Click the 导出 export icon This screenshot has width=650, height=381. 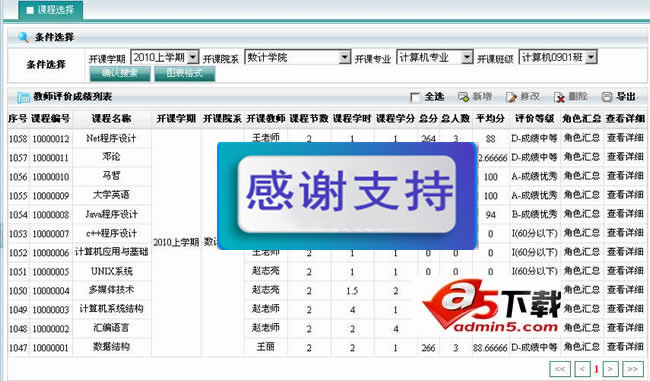[x=607, y=97]
